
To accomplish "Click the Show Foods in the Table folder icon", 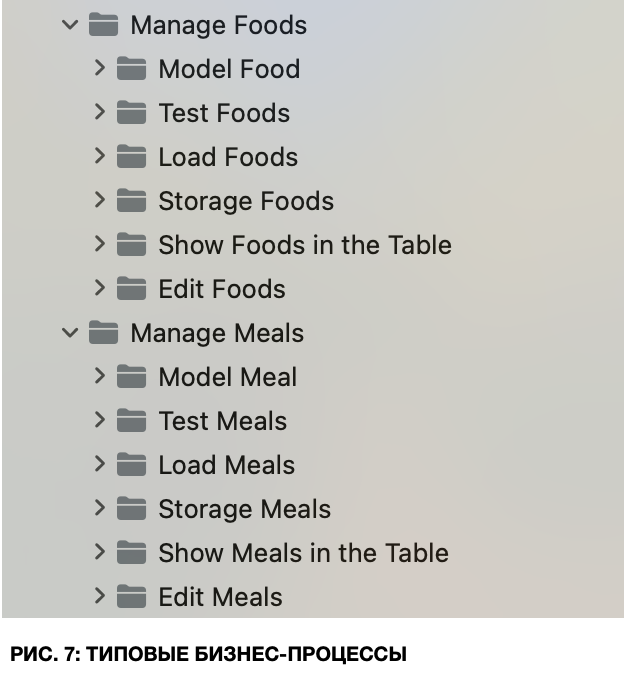I will 131,245.
